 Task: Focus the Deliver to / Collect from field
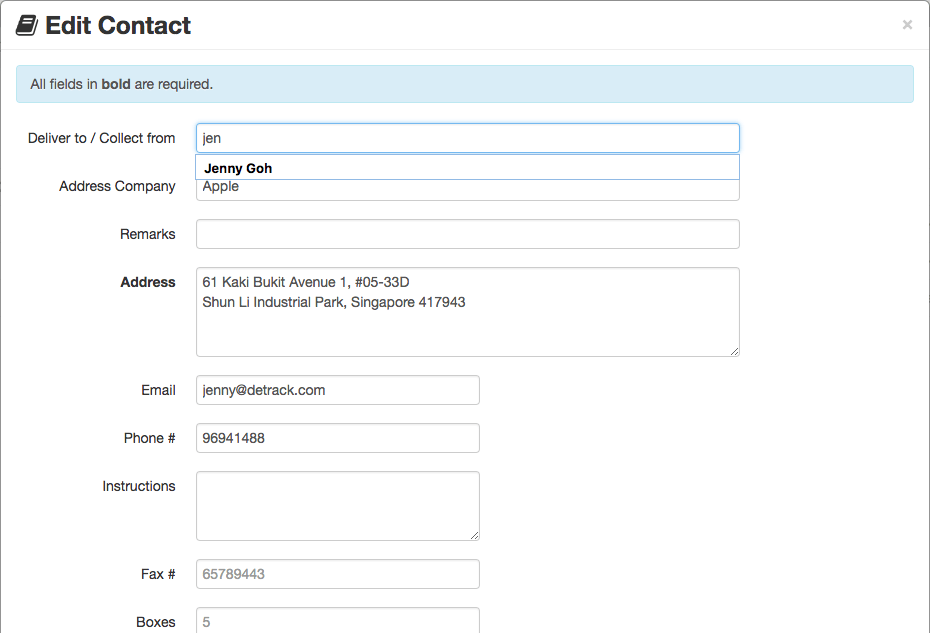point(467,138)
